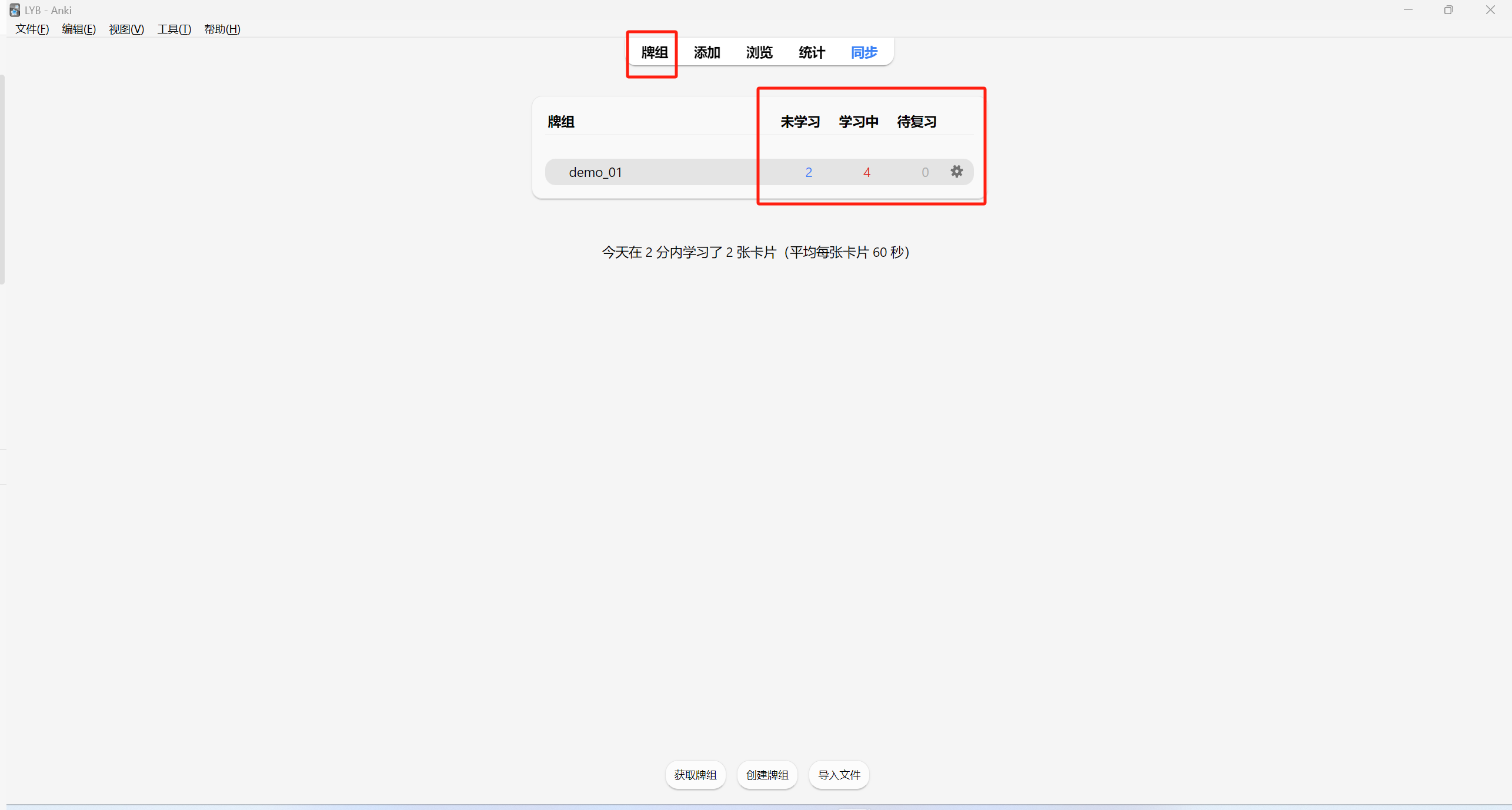Click 添加 to add a card
Image resolution: width=1512 pixels, height=810 pixels.
706,52
